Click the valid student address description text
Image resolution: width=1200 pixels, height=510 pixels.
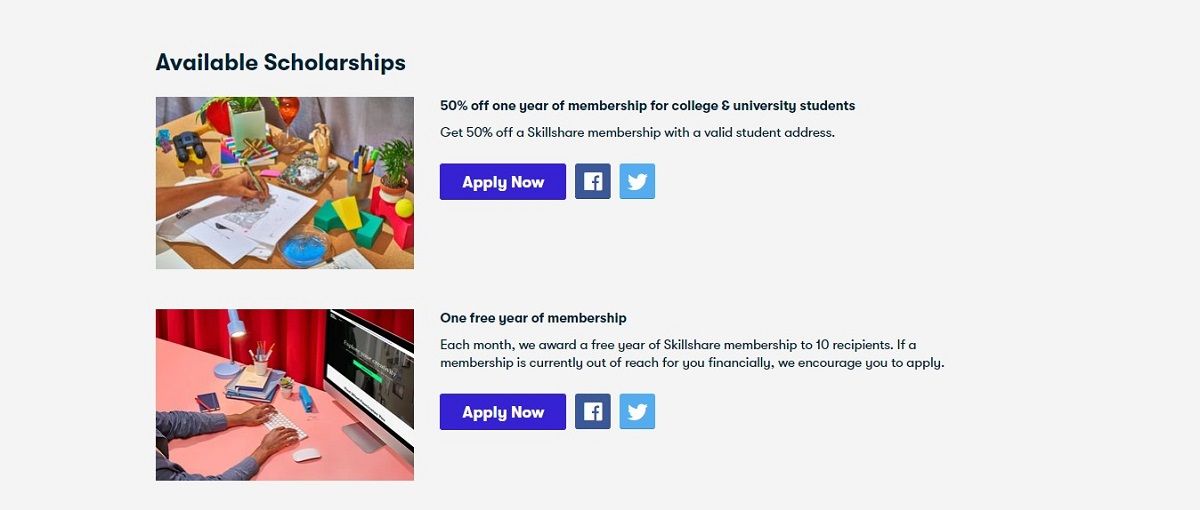coord(637,132)
